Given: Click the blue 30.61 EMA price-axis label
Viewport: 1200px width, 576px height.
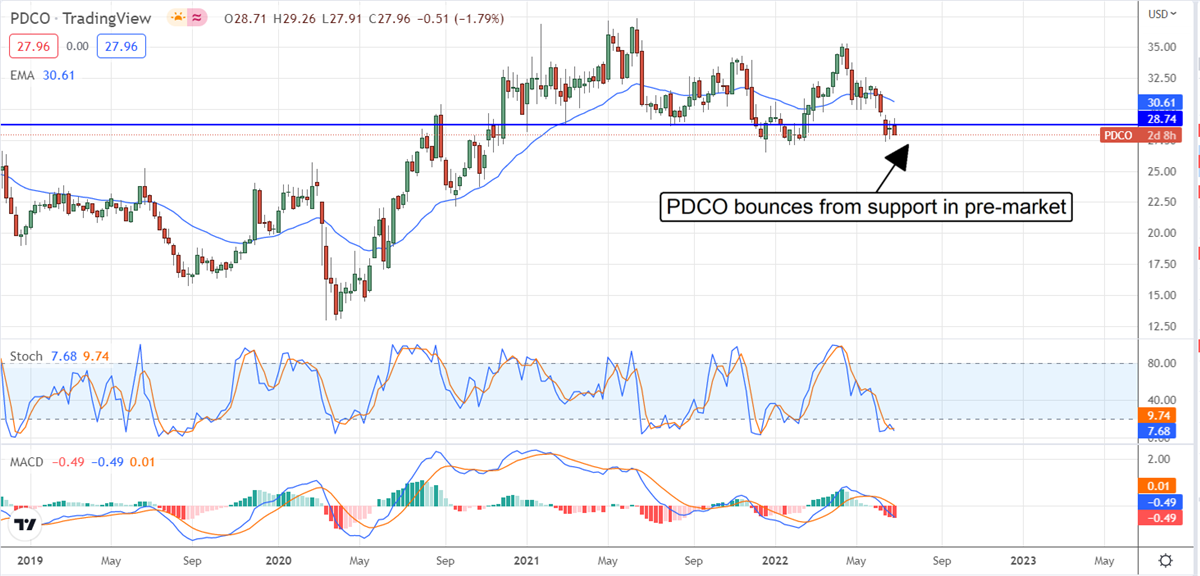Looking at the screenshot, I should [1161, 101].
